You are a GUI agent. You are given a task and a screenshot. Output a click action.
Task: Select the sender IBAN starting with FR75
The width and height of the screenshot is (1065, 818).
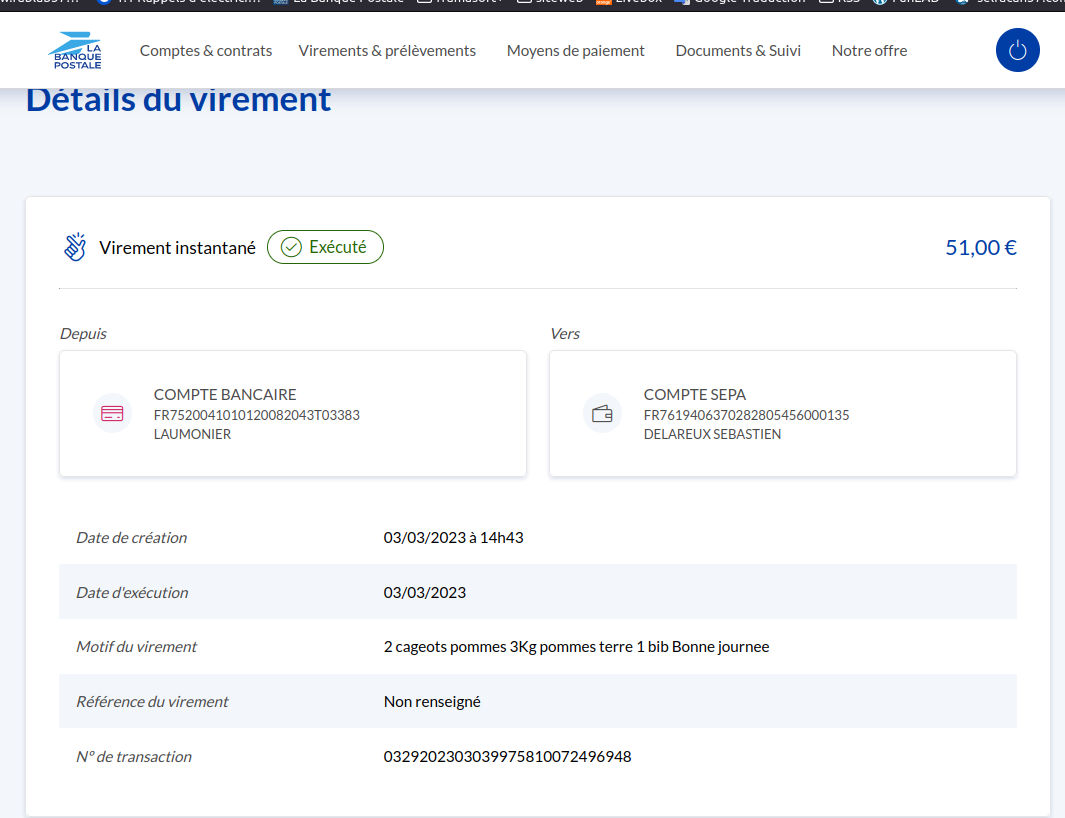[256, 415]
